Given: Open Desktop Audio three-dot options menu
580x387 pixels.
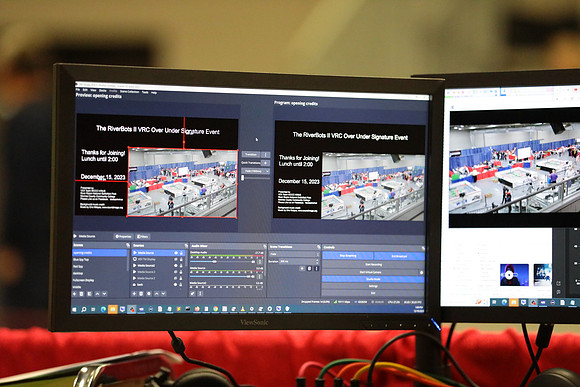Looking at the screenshot, I should click(260, 262).
